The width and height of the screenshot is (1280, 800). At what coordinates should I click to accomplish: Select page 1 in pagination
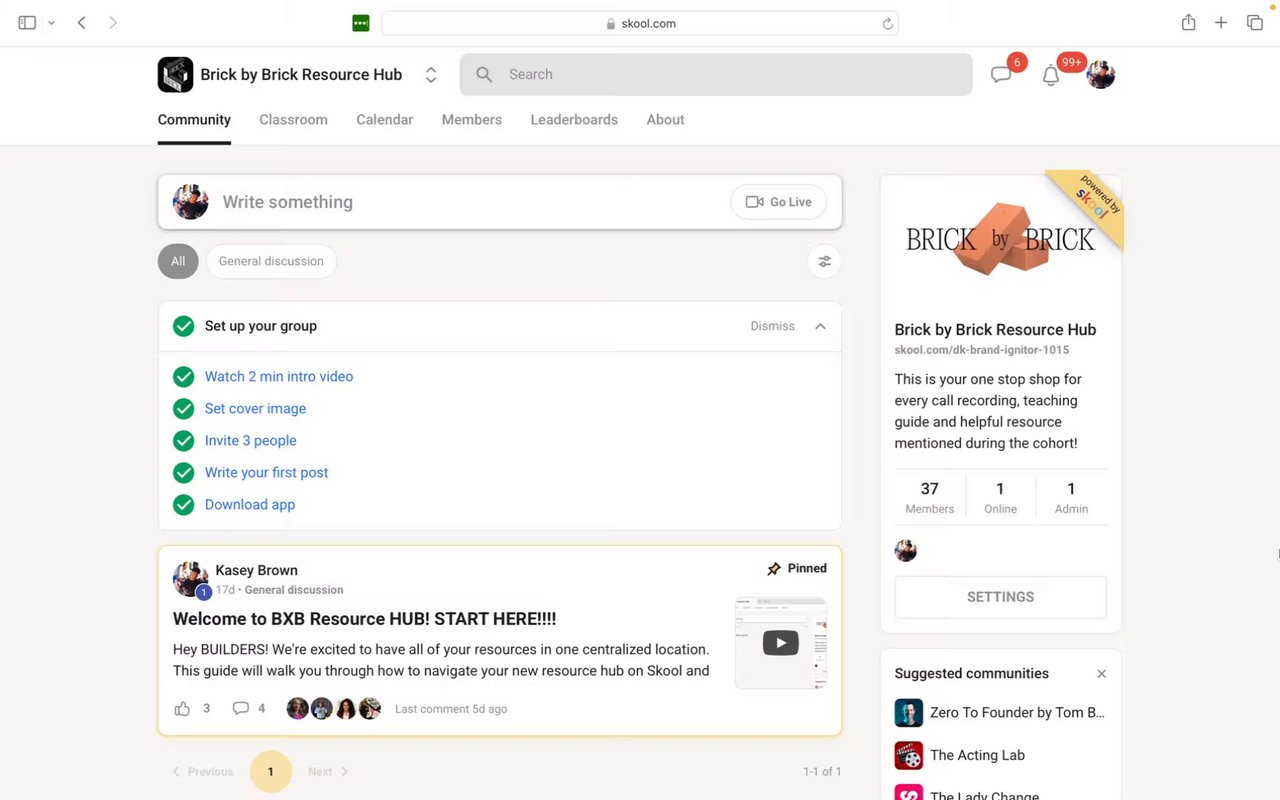tap(270, 772)
